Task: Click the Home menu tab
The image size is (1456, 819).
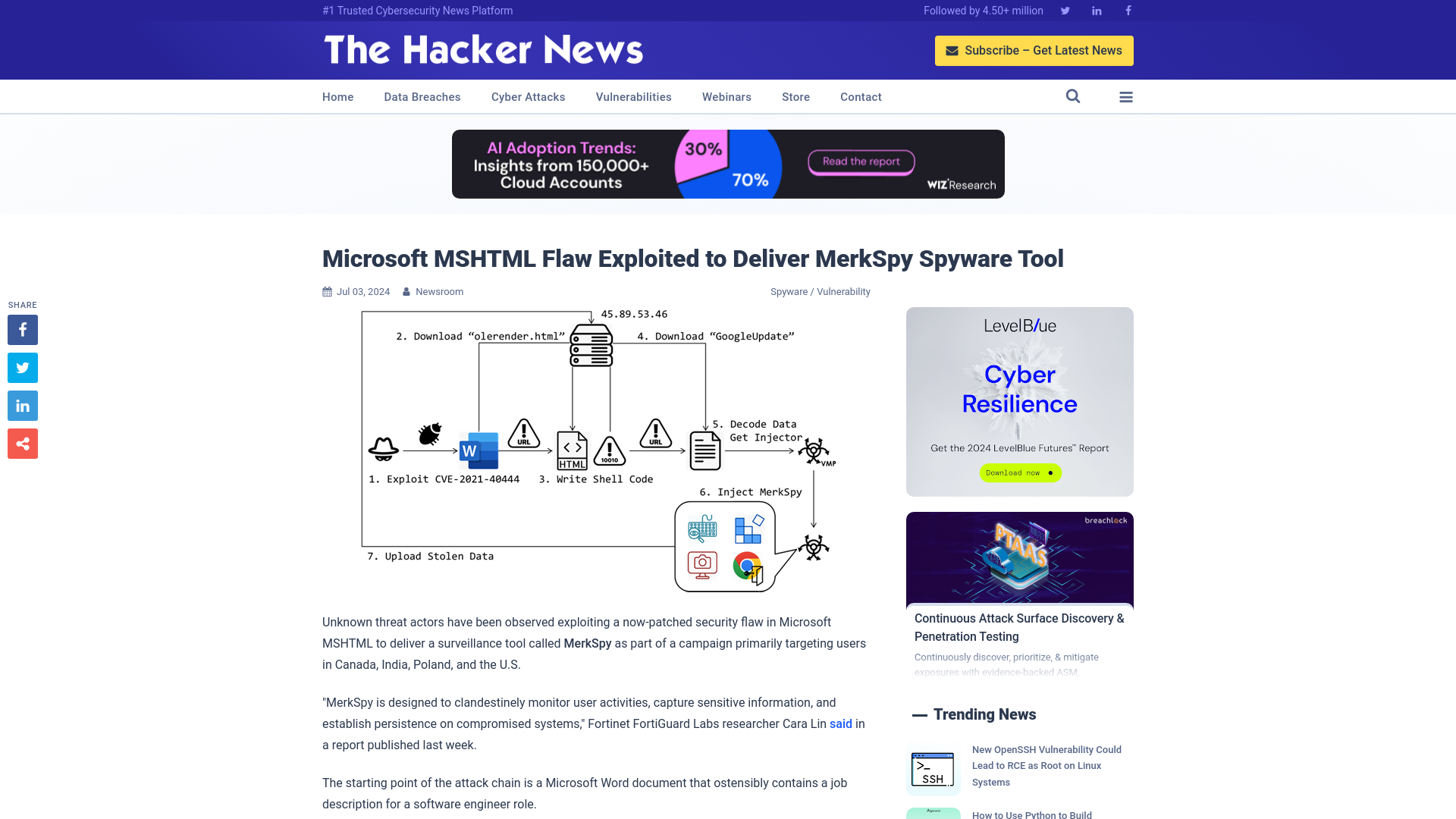Action: coord(337,97)
